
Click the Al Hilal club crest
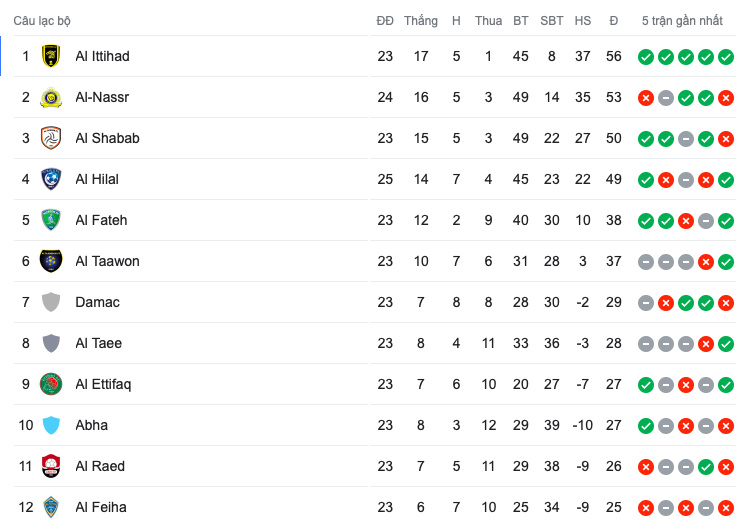click(x=51, y=180)
